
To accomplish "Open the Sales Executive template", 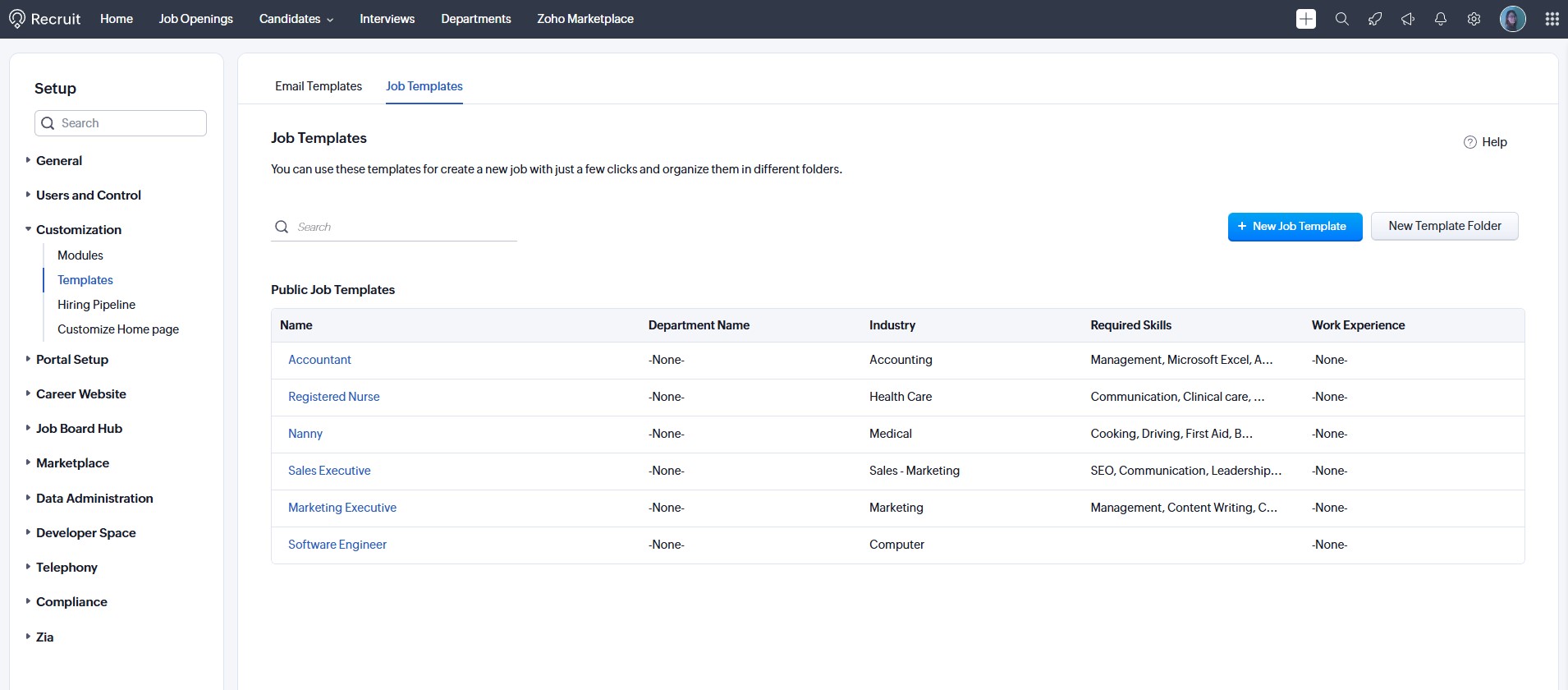I will [x=329, y=471].
